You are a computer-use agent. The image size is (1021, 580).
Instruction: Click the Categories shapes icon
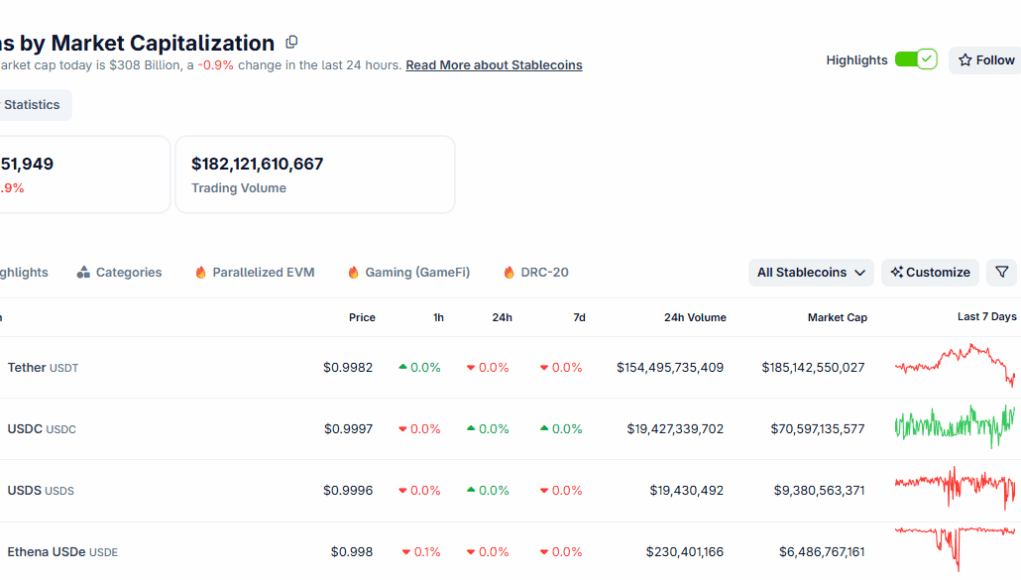pyautogui.click(x=84, y=272)
